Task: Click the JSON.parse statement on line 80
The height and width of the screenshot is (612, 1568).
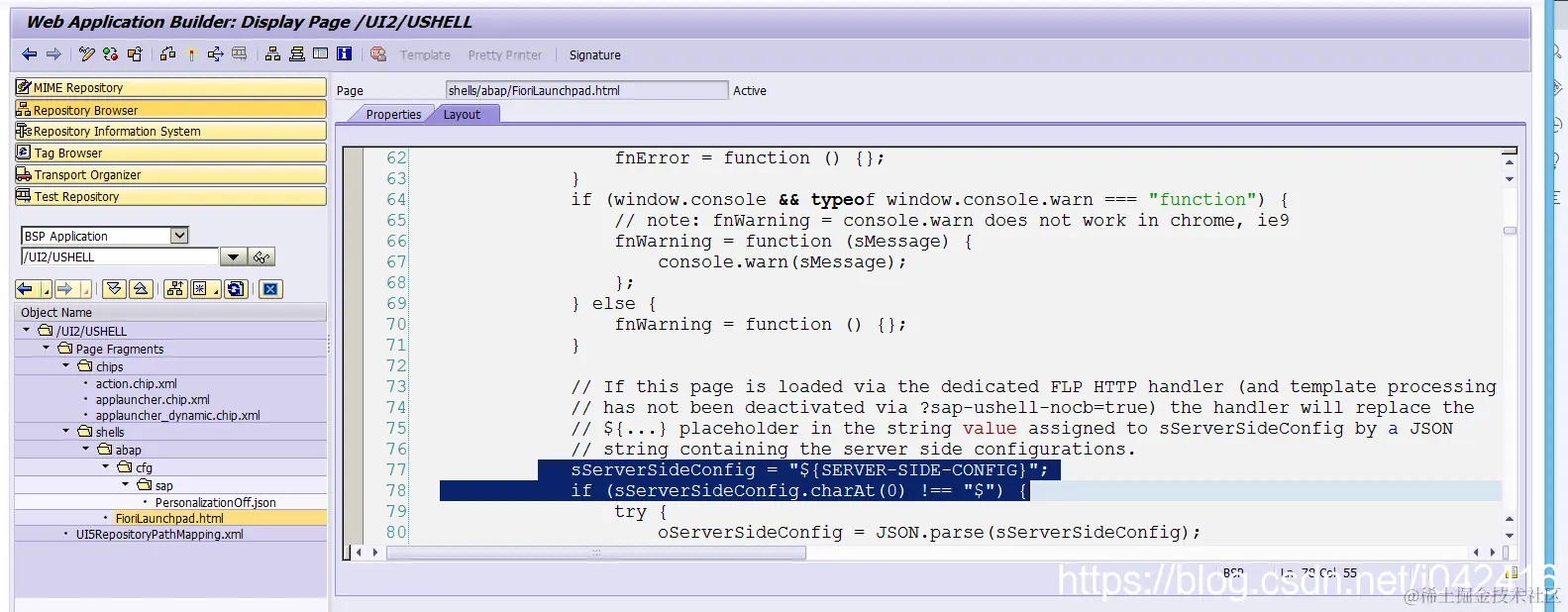Action: click(928, 533)
